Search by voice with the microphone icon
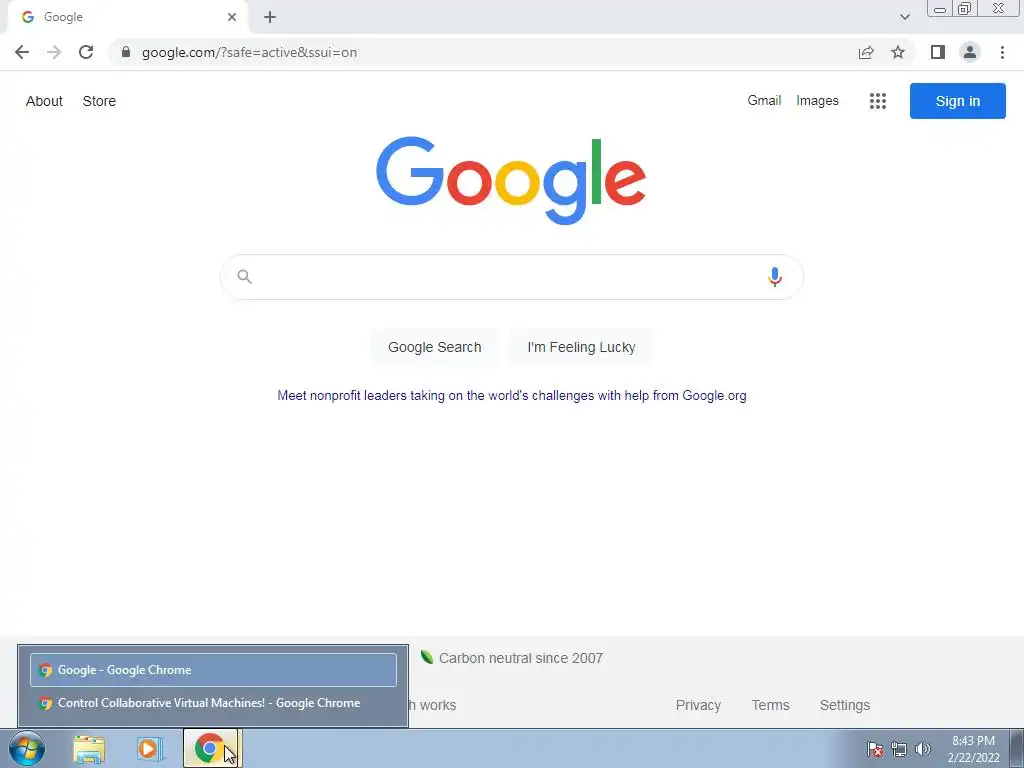This screenshot has height=768, width=1024. click(775, 277)
